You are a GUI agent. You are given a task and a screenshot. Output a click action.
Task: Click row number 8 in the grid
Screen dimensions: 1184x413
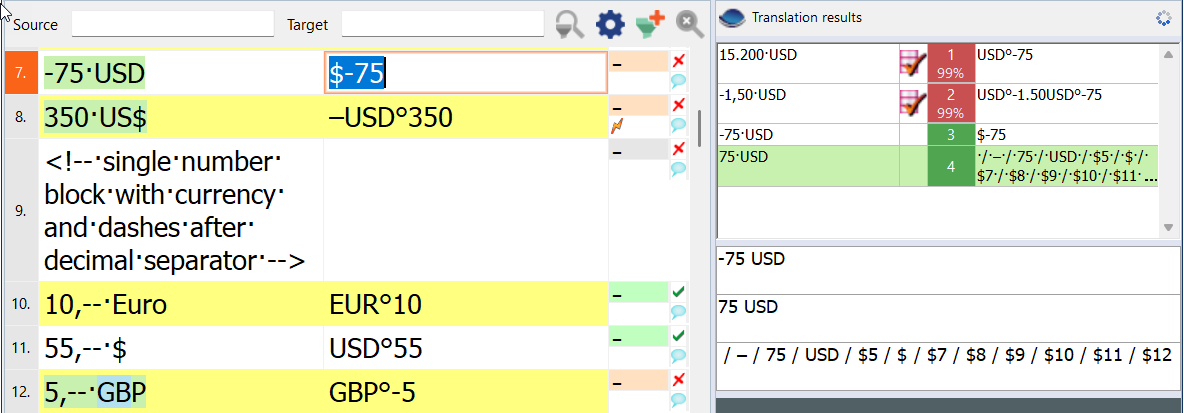click(x=21, y=117)
